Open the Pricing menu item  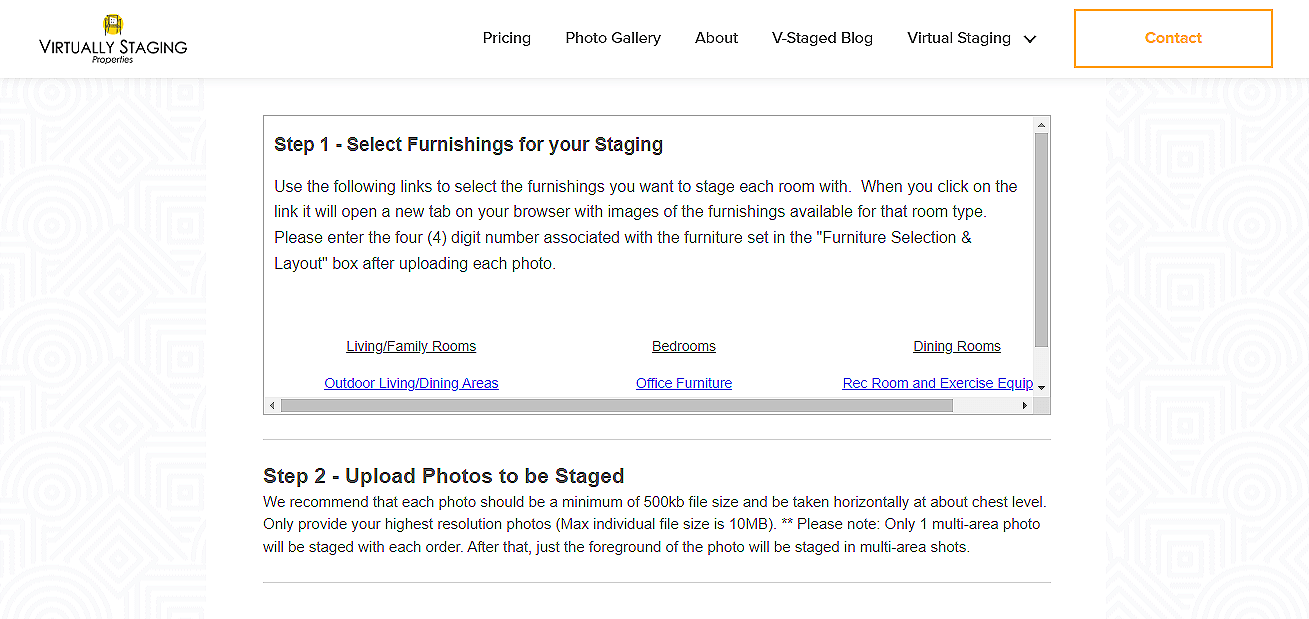(506, 38)
